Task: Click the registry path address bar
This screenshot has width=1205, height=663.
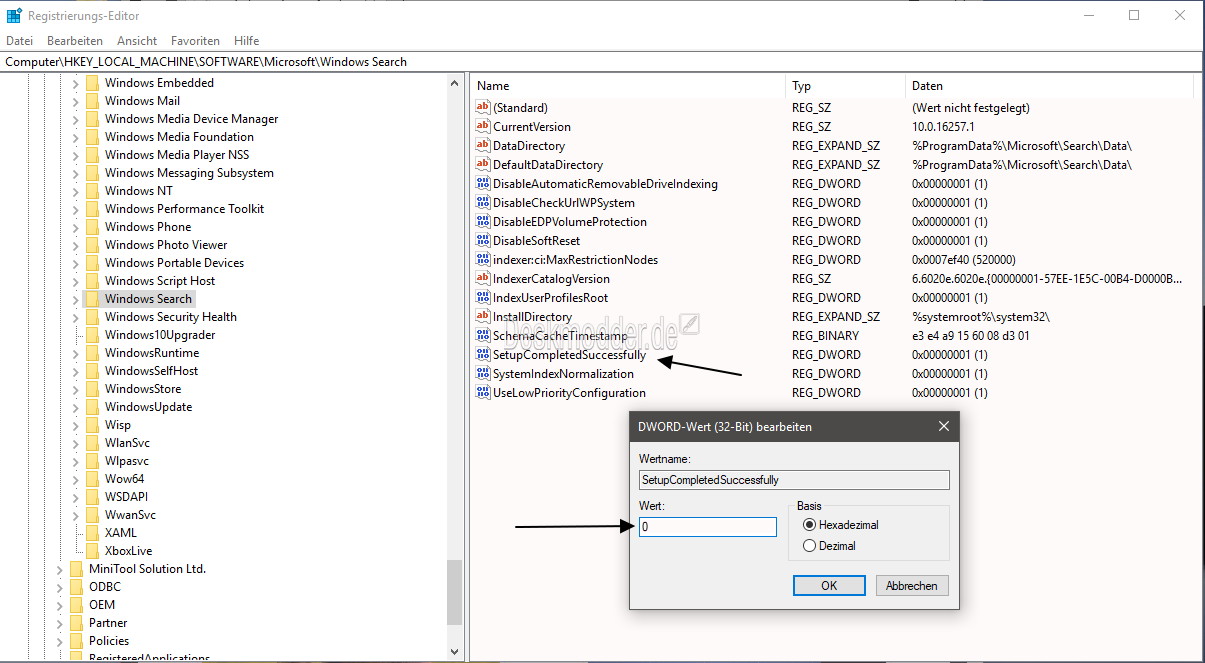Action: pyautogui.click(x=602, y=62)
